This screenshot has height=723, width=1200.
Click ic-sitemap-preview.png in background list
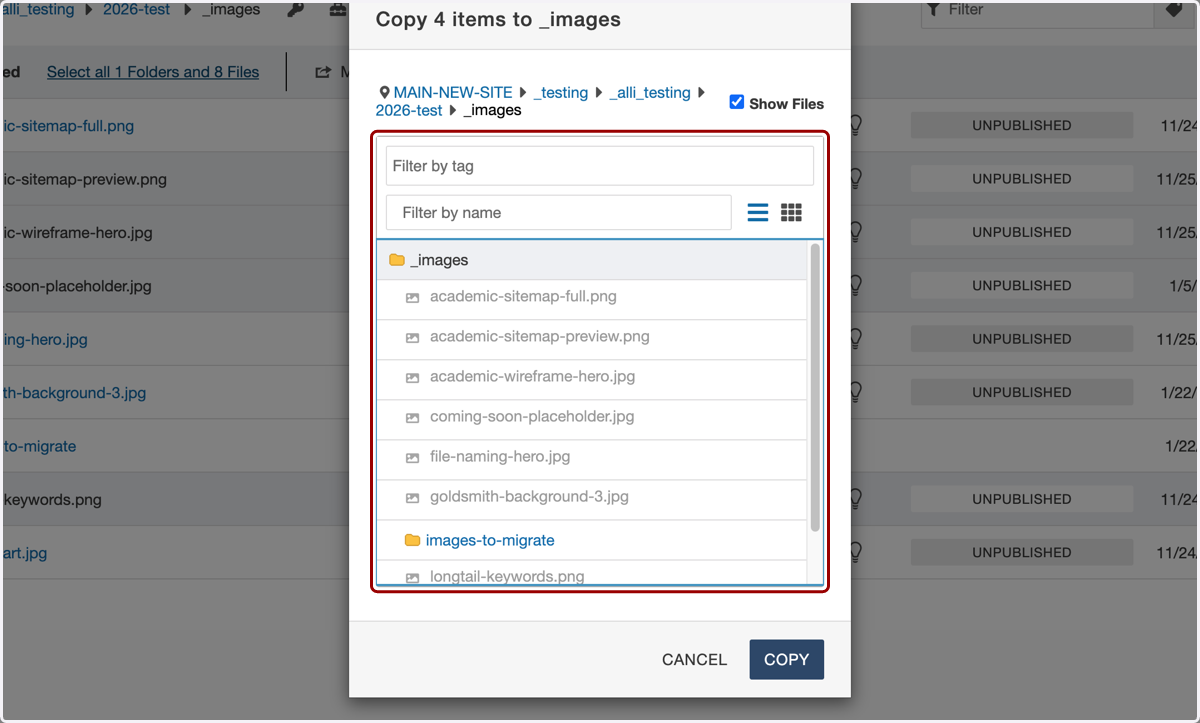click(85, 180)
